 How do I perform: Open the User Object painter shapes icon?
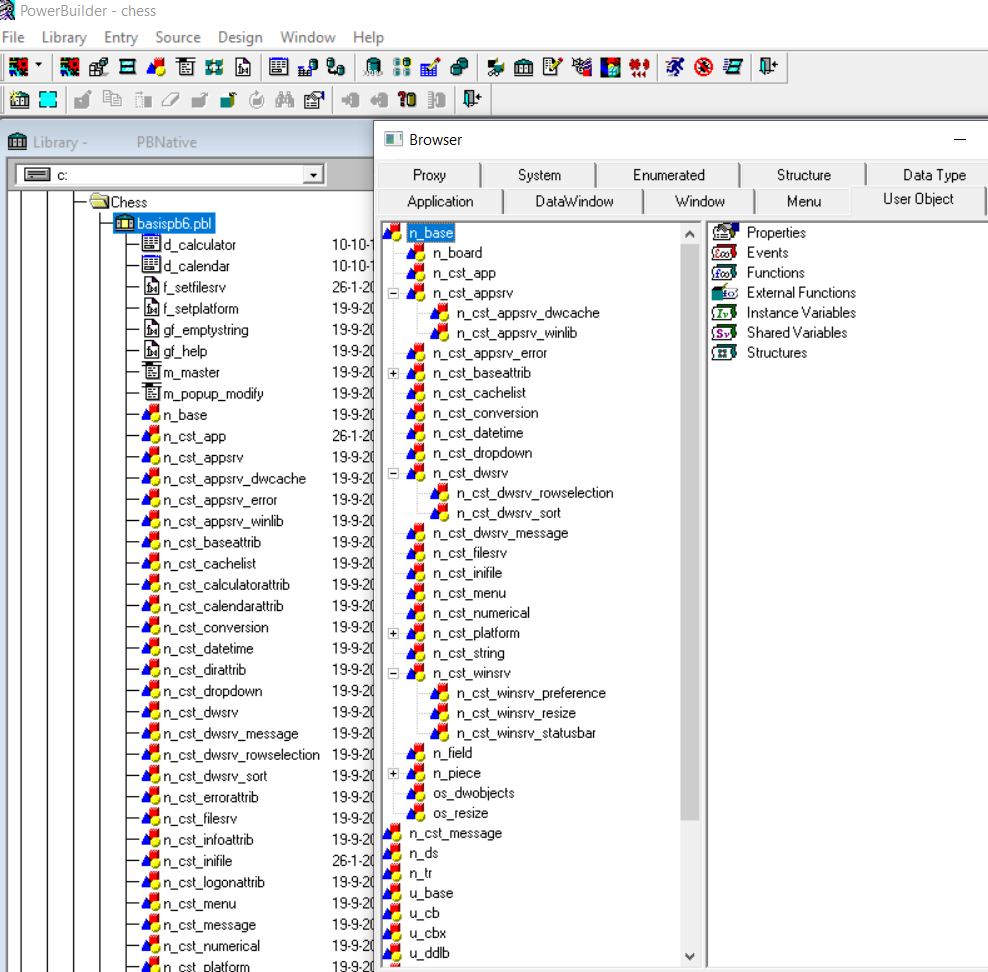tap(156, 67)
